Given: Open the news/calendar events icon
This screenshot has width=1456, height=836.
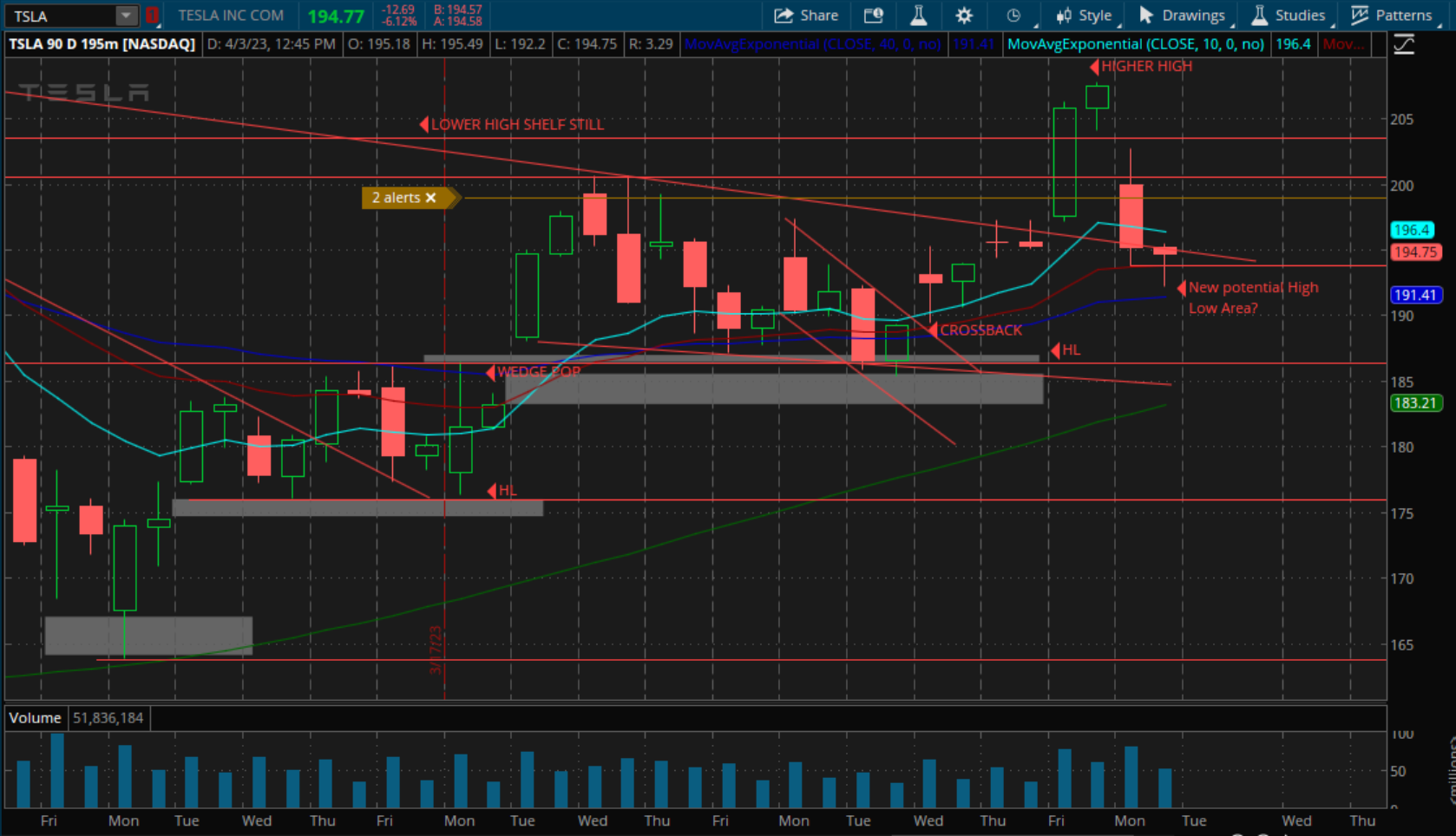Looking at the screenshot, I should 874,16.
